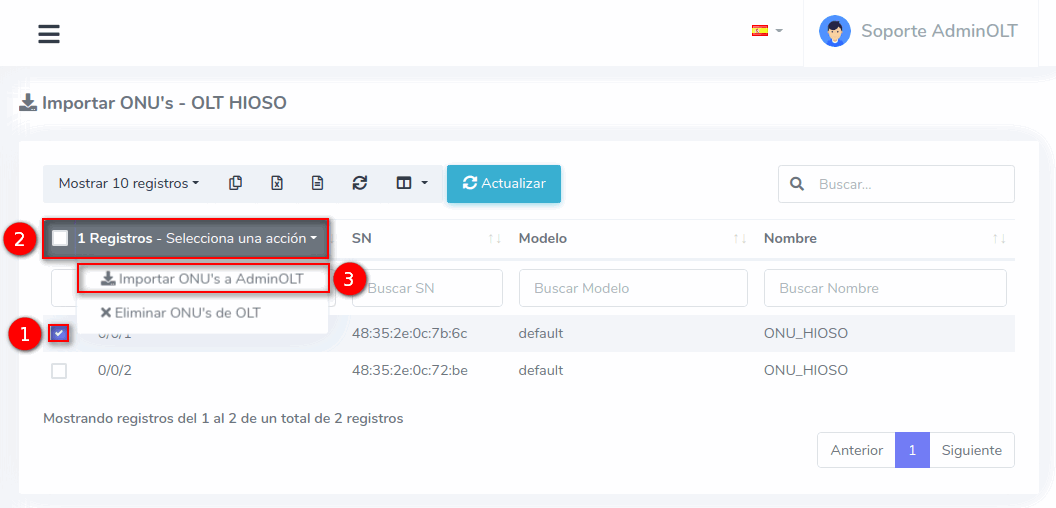Go to the Siguiente page
This screenshot has height=508, width=1056.
click(971, 450)
